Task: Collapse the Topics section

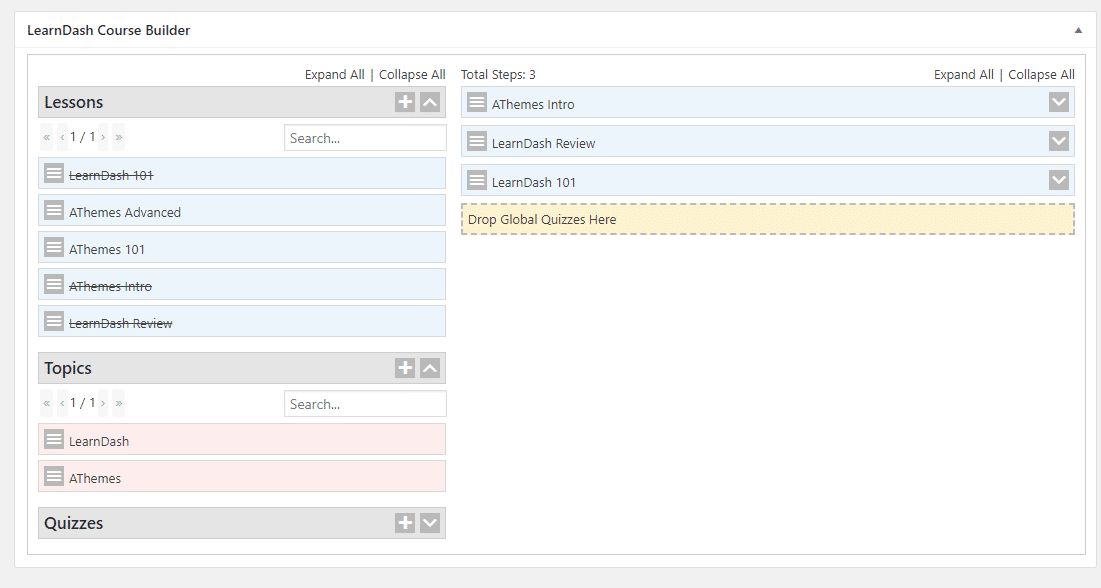Action: coord(430,368)
